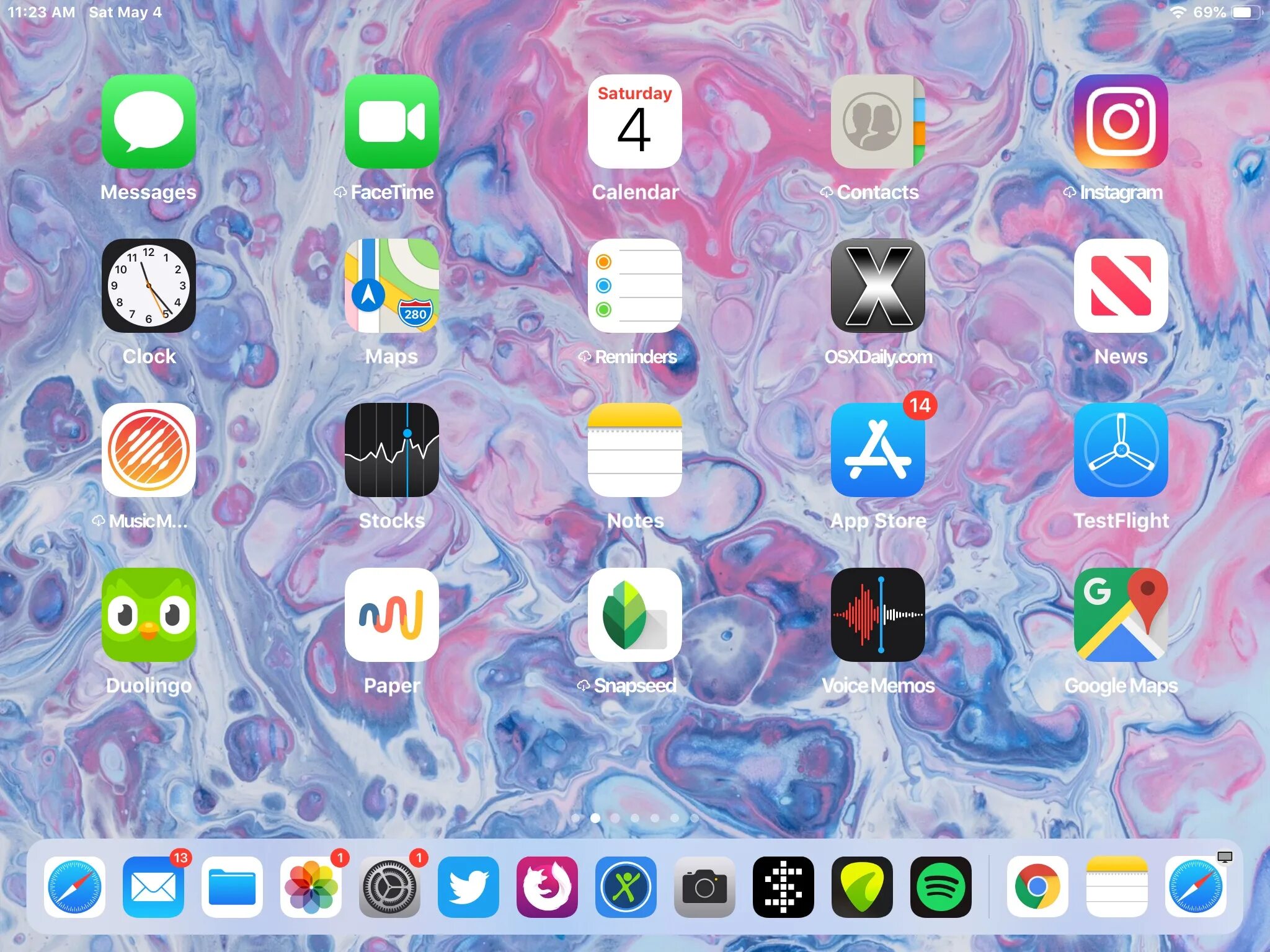Open the Stocks app
Viewport: 1270px width, 952px height.
(x=392, y=450)
